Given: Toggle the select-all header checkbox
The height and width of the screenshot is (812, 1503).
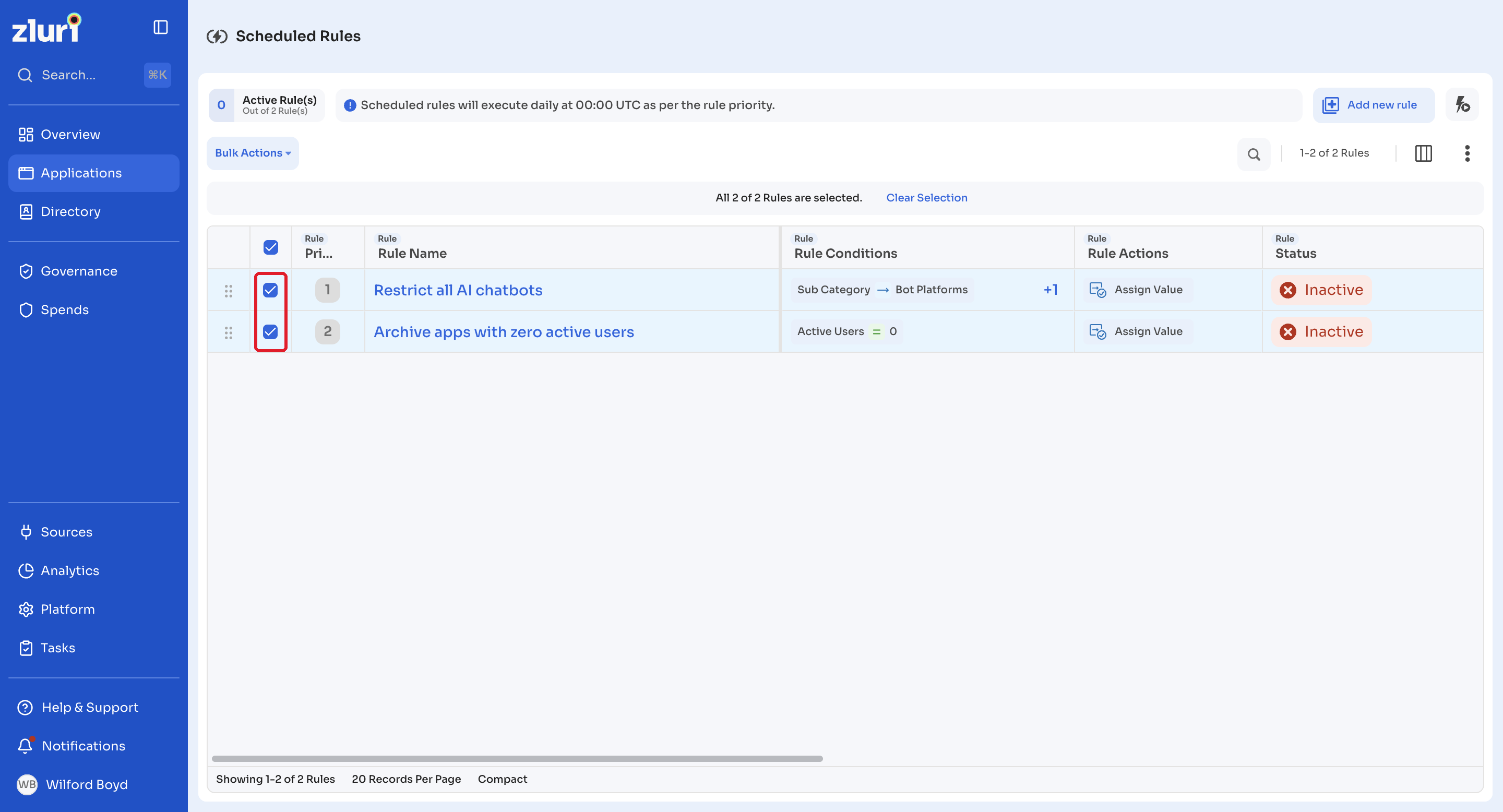Looking at the screenshot, I should pos(271,247).
